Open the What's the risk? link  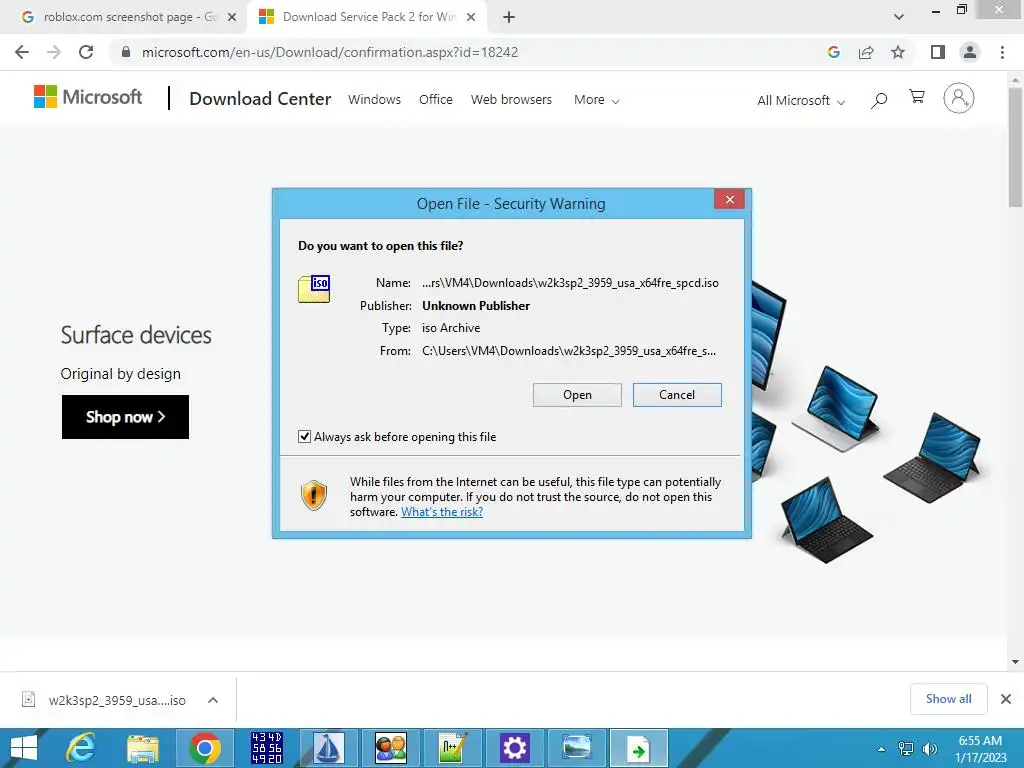441,512
